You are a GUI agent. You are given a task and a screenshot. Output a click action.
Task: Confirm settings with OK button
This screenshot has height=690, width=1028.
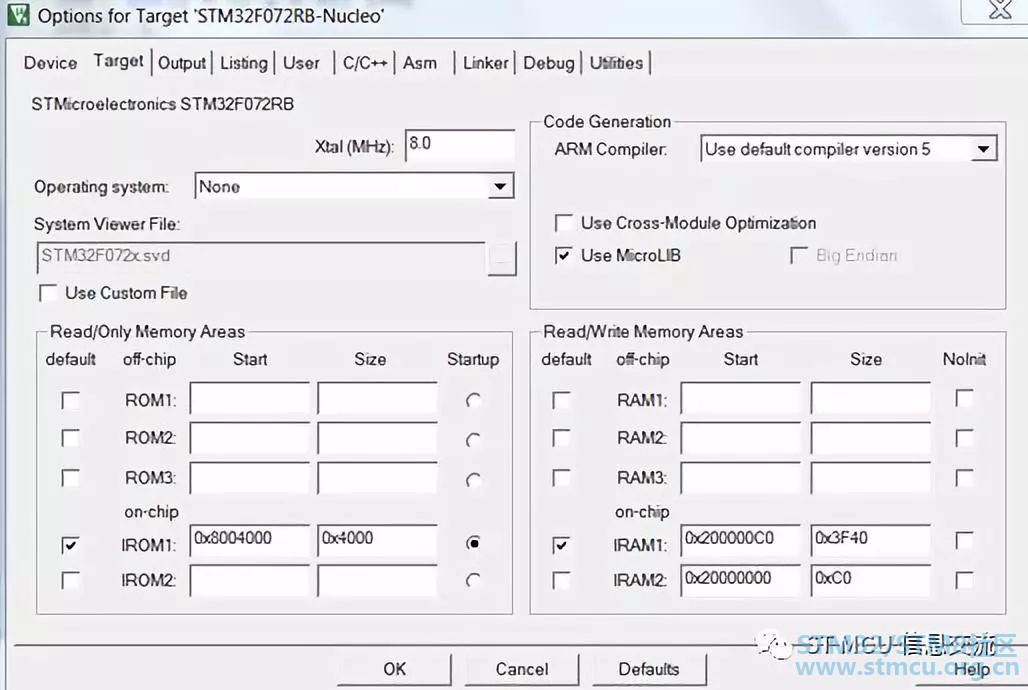395,669
